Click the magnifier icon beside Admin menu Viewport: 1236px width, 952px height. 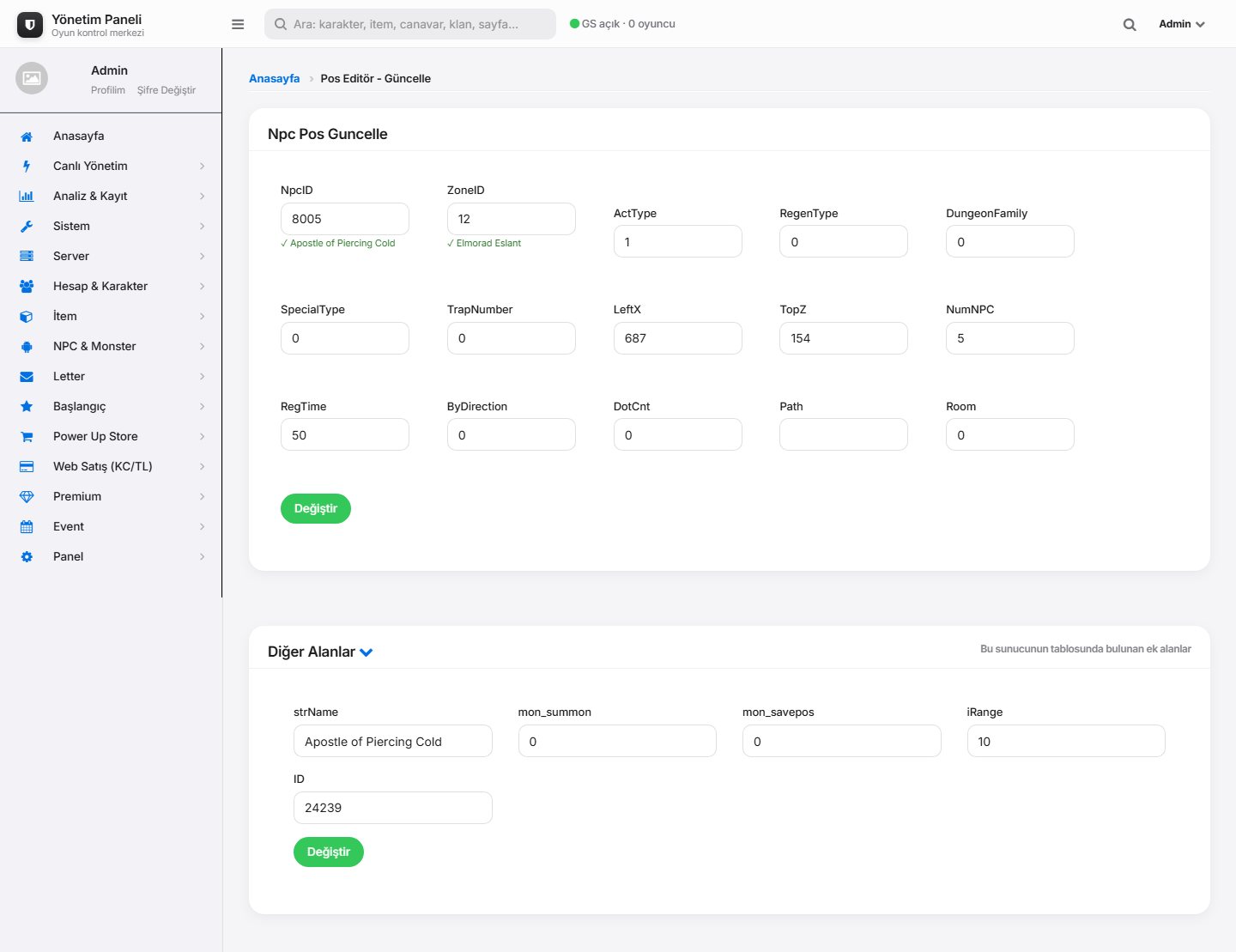click(x=1130, y=25)
